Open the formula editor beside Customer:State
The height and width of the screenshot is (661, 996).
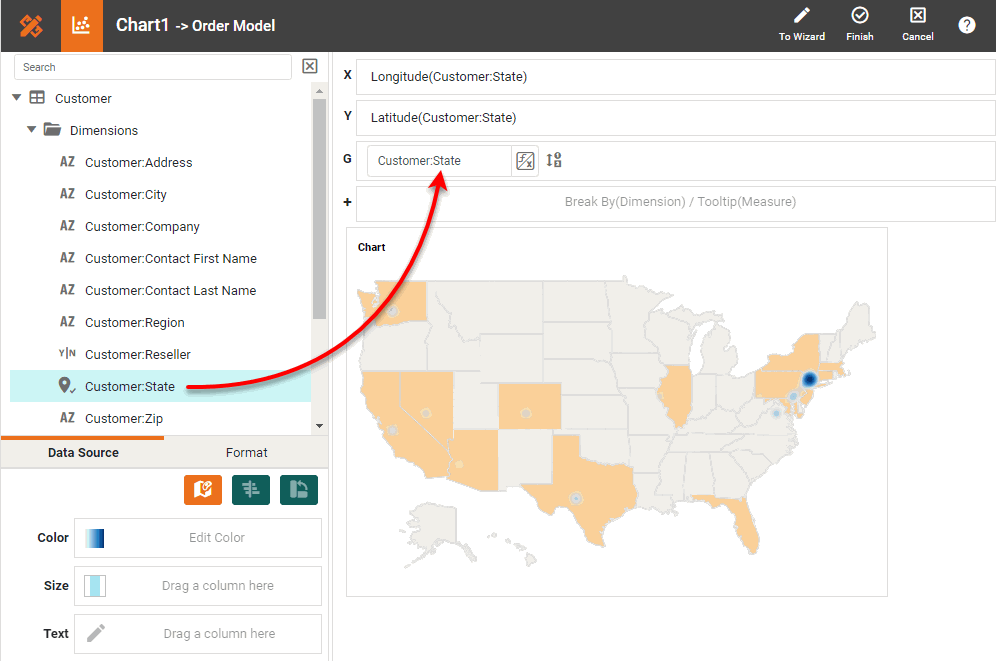pos(525,160)
